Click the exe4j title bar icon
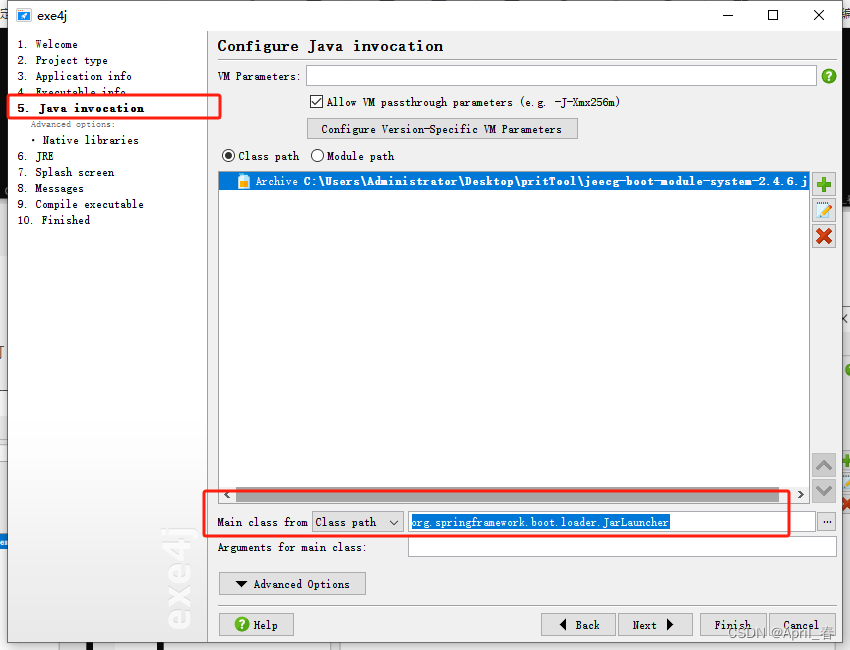Image resolution: width=850 pixels, height=650 pixels. click(x=24, y=15)
